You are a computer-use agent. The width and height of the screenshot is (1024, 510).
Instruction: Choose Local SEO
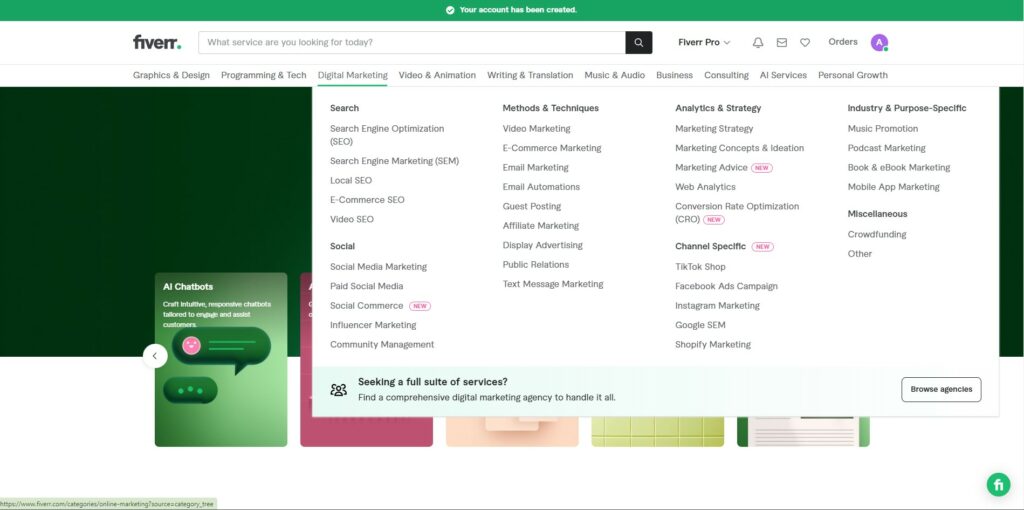(x=351, y=180)
